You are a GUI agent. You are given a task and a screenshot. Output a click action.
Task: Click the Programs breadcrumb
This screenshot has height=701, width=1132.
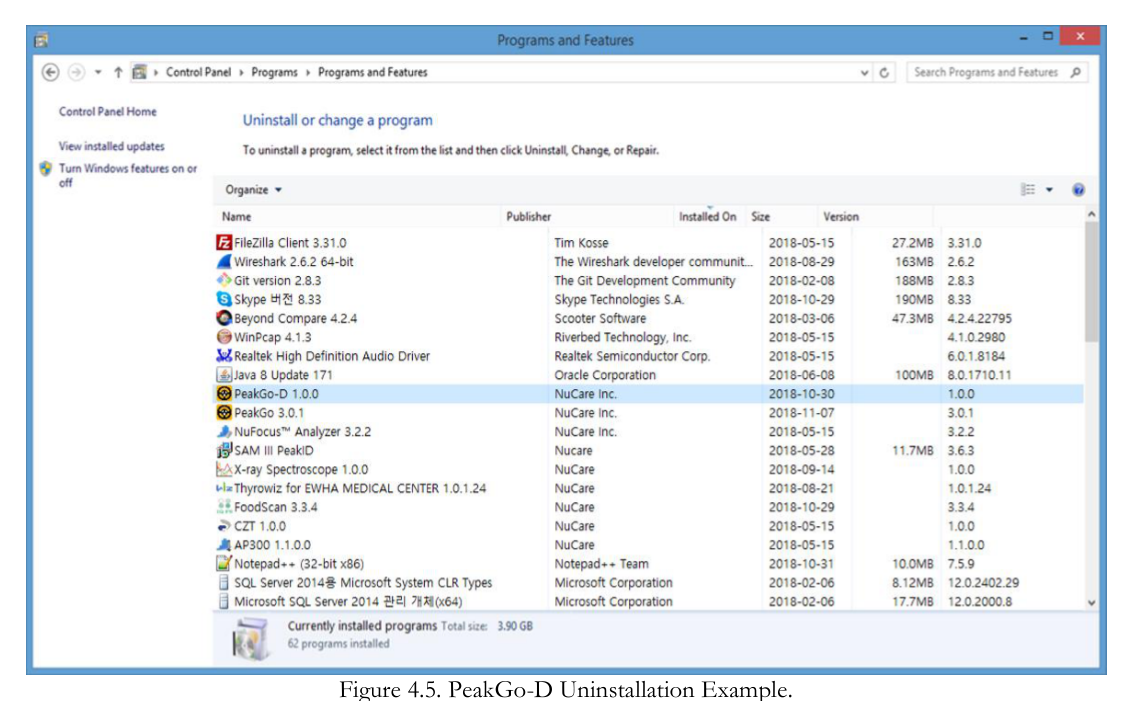coord(274,72)
